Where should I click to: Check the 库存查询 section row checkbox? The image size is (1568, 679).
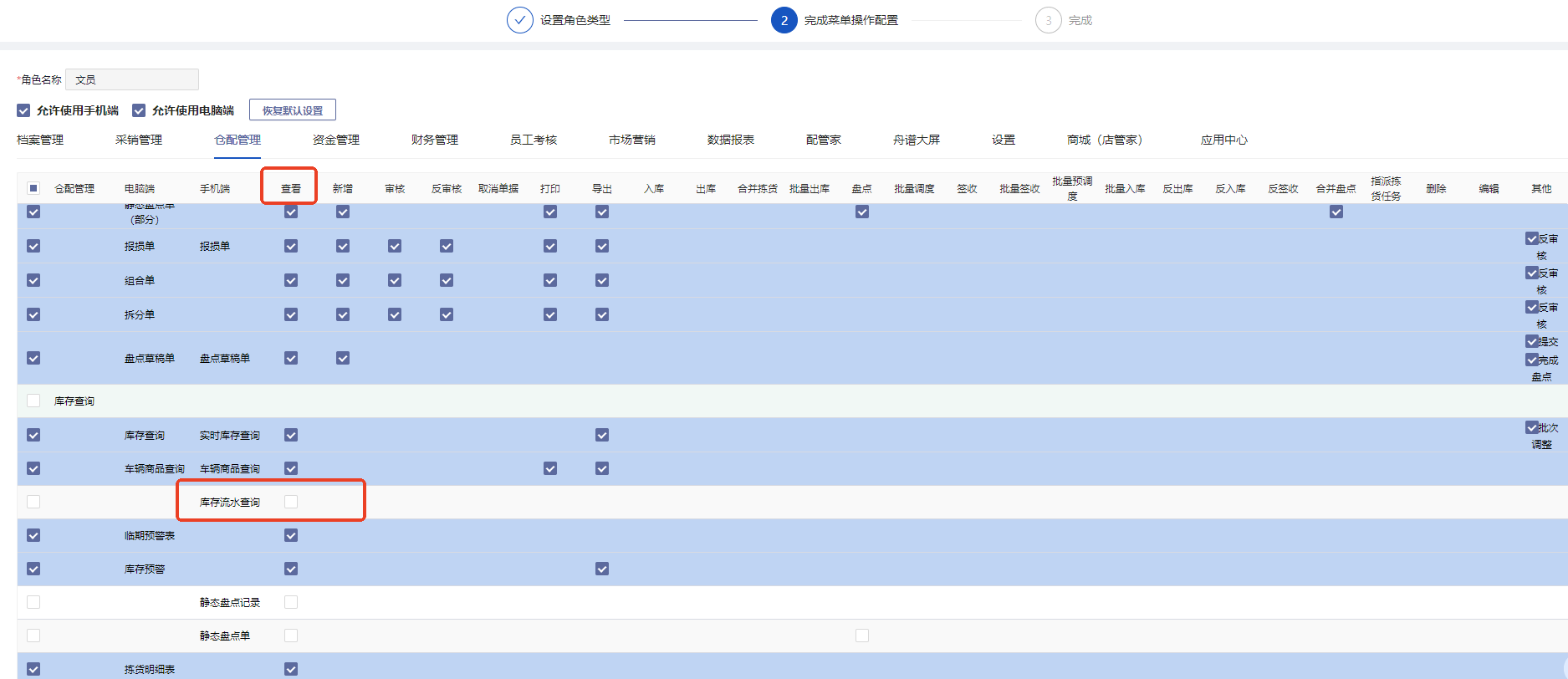click(x=33, y=401)
